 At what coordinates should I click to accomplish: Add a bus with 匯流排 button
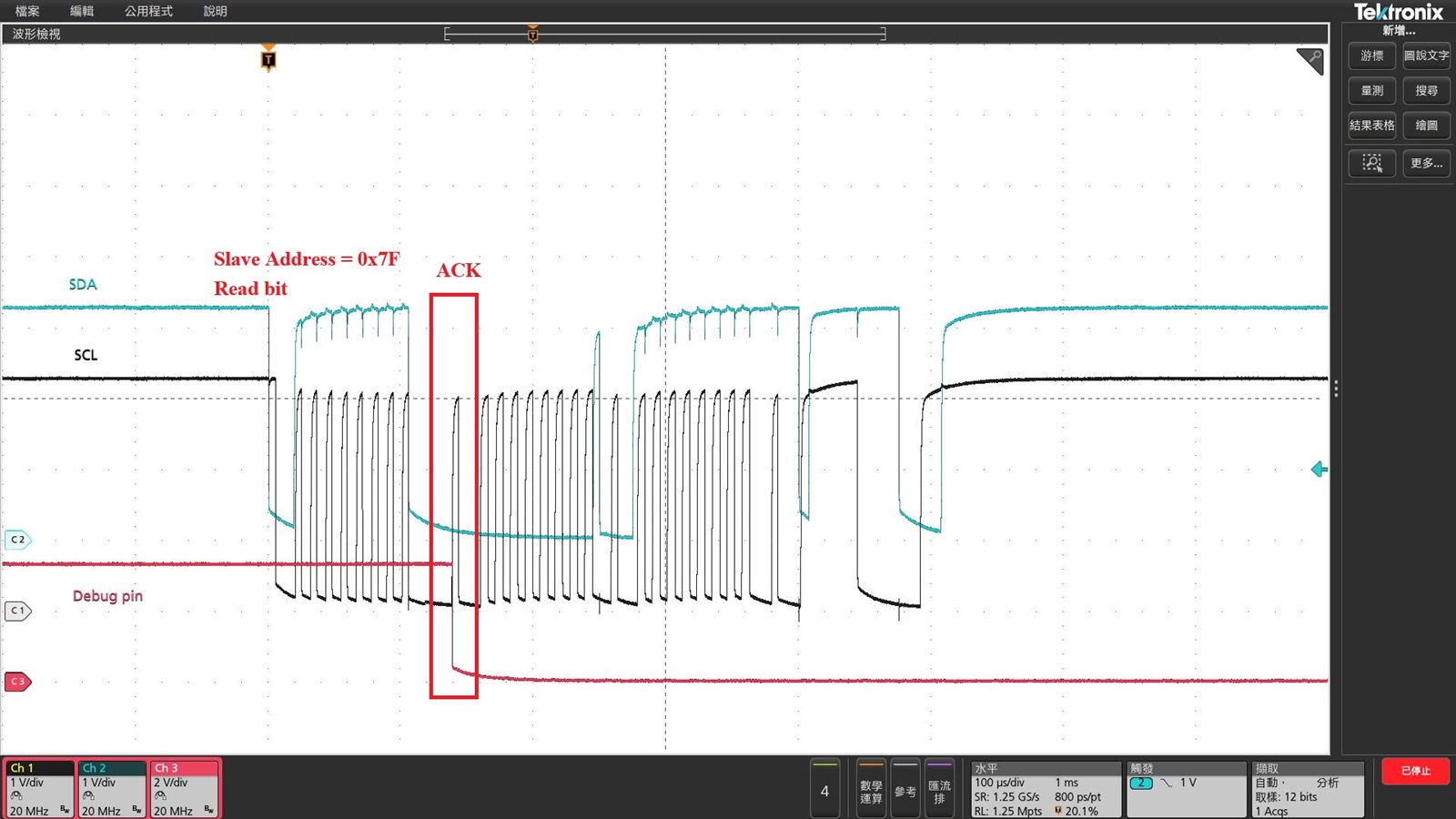click(x=939, y=789)
